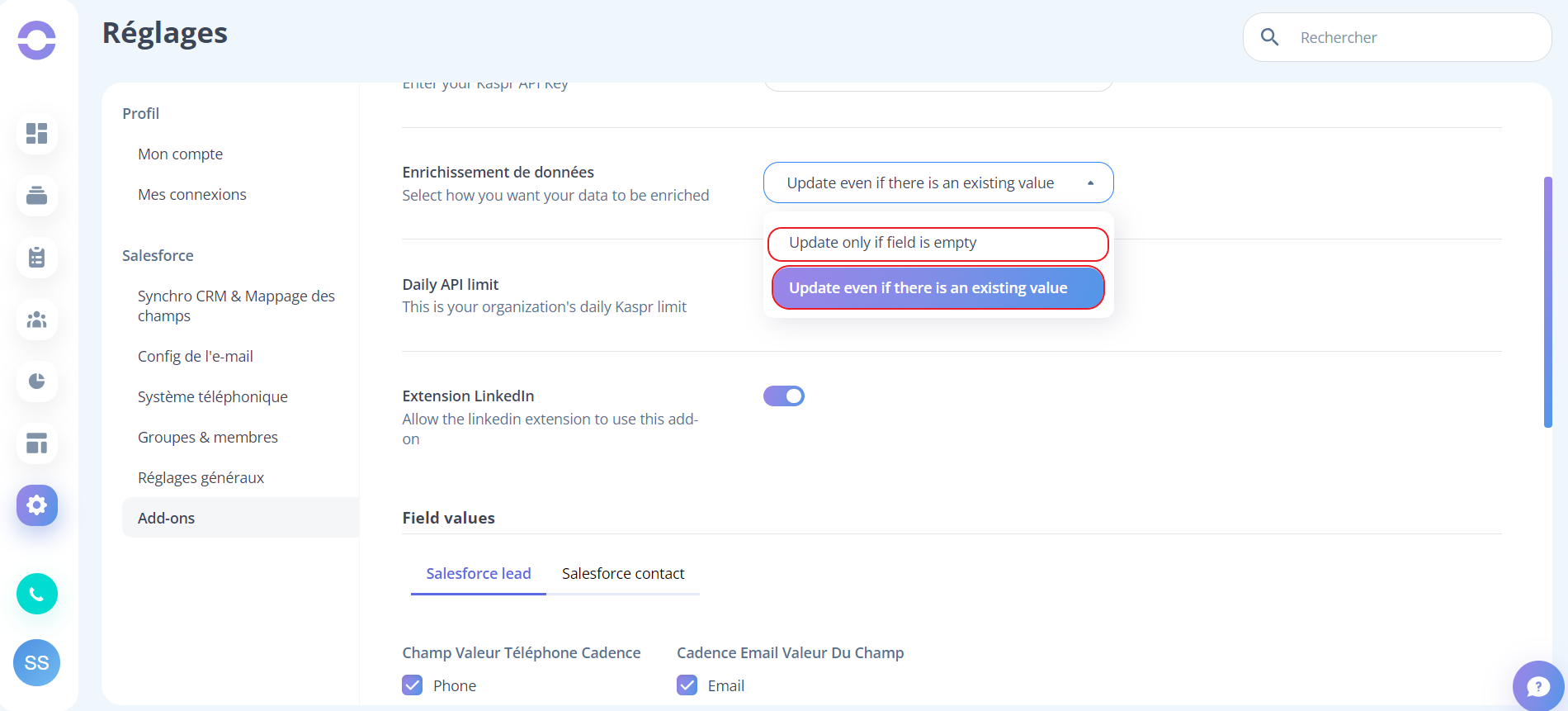1568x711 pixels.
Task: Open the stacked inbox tray icon
Action: pyautogui.click(x=37, y=196)
